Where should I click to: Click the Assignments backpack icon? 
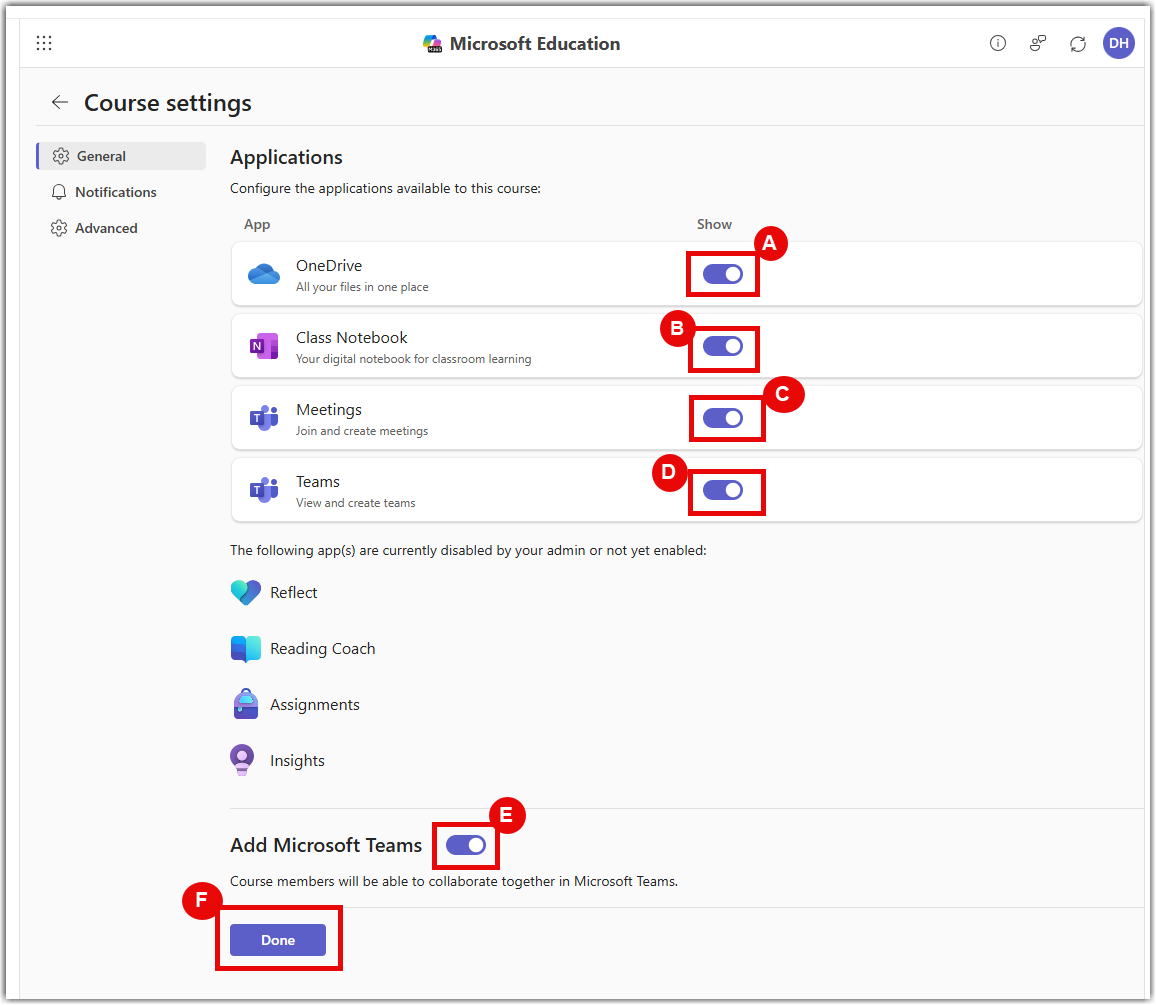[x=245, y=704]
